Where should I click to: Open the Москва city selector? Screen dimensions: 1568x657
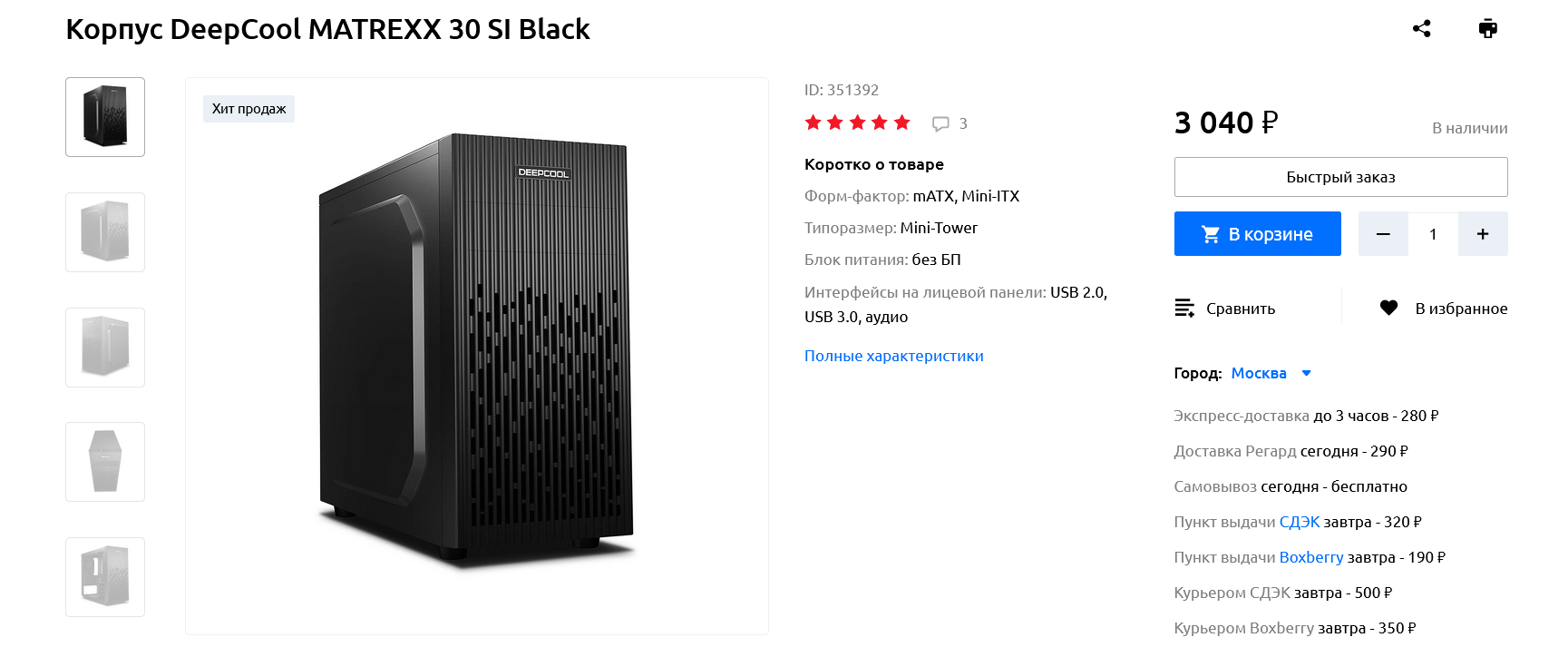tap(1259, 373)
